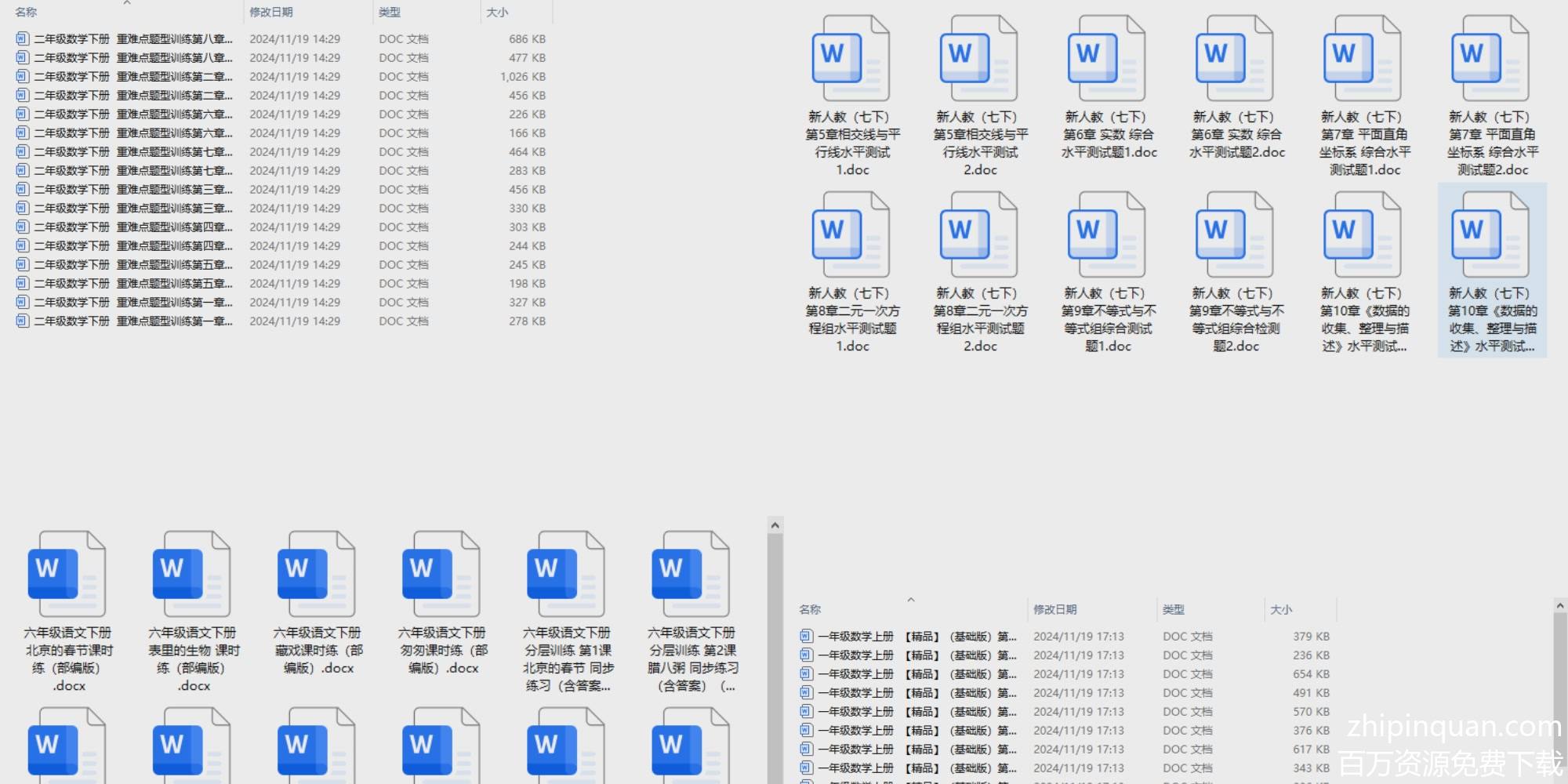This screenshot has height=784, width=1568.
Task: Sort 二年级数学 list by 修改日期 header
Action: pyautogui.click(x=271, y=13)
